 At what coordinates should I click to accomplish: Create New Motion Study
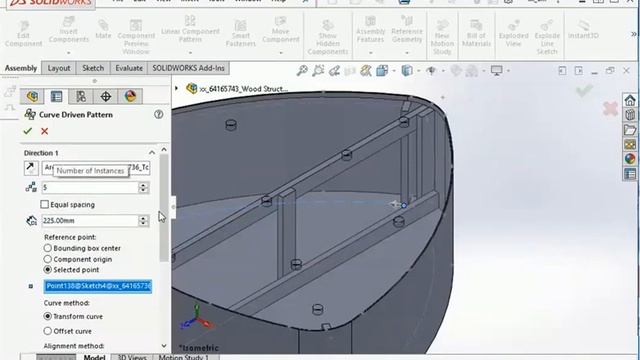coord(442,37)
